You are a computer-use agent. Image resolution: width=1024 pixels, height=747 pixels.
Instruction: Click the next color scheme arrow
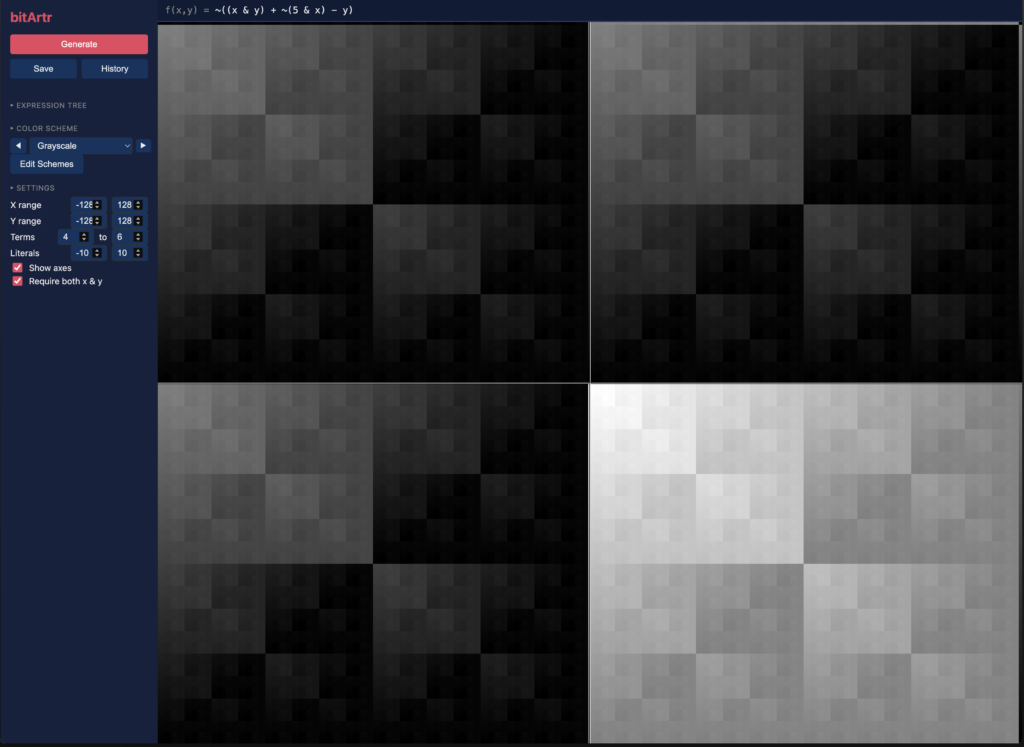[x=143, y=146]
